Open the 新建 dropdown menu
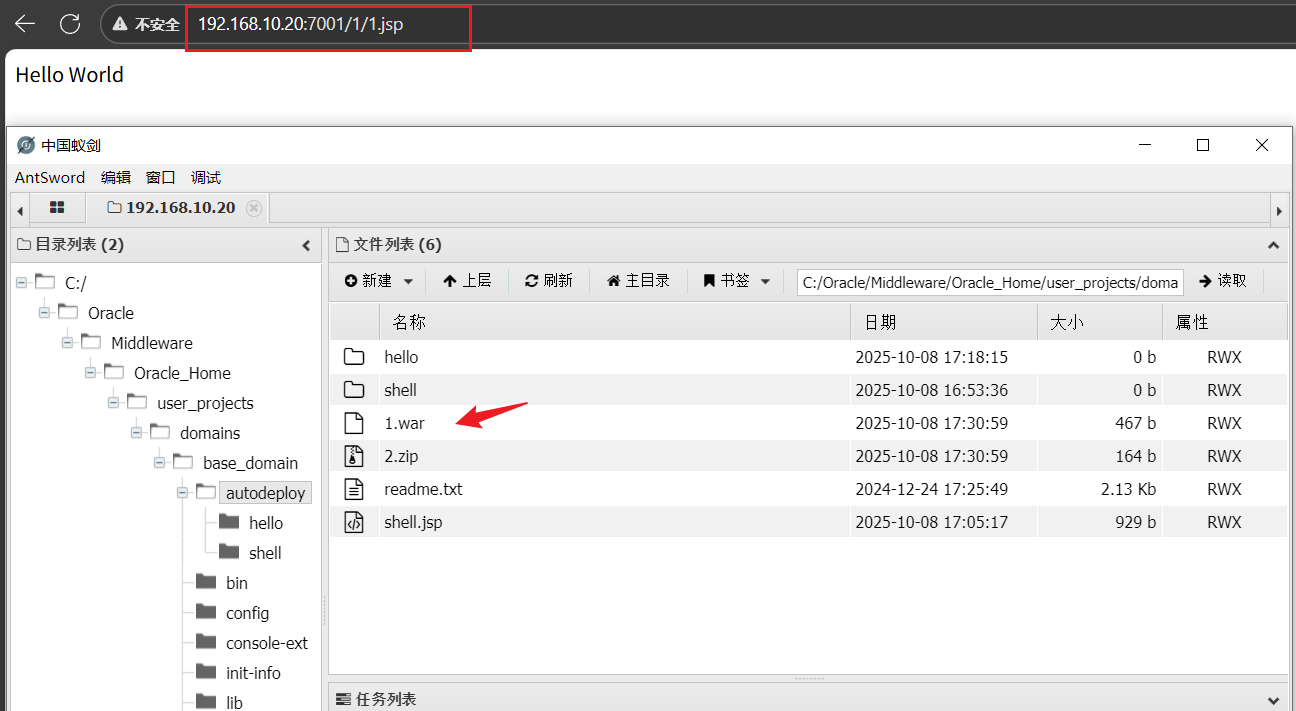1296x711 pixels. 379,281
